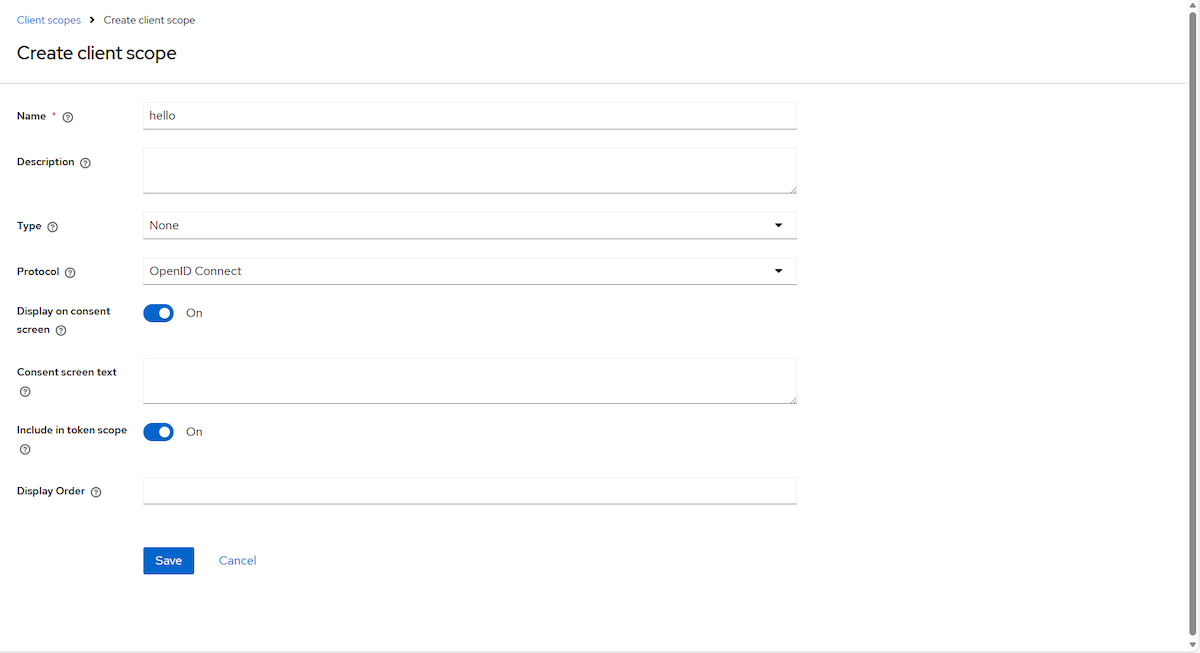Image resolution: width=1200 pixels, height=653 pixels.
Task: Click help icon for Display on consent screen
Action: tap(61, 330)
